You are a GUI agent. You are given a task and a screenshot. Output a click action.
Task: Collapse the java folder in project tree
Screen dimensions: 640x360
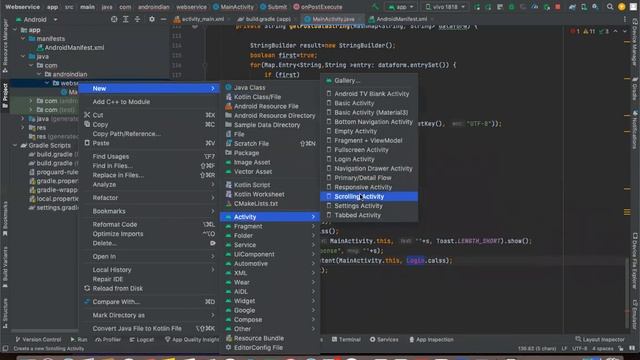point(23,57)
